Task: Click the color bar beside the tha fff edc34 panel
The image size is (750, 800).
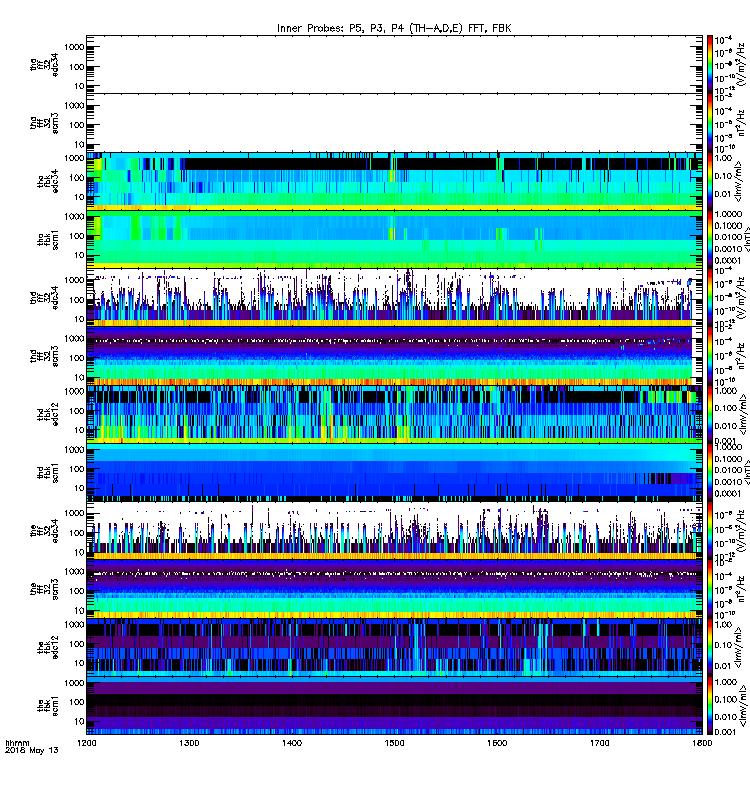Action: coord(710,64)
